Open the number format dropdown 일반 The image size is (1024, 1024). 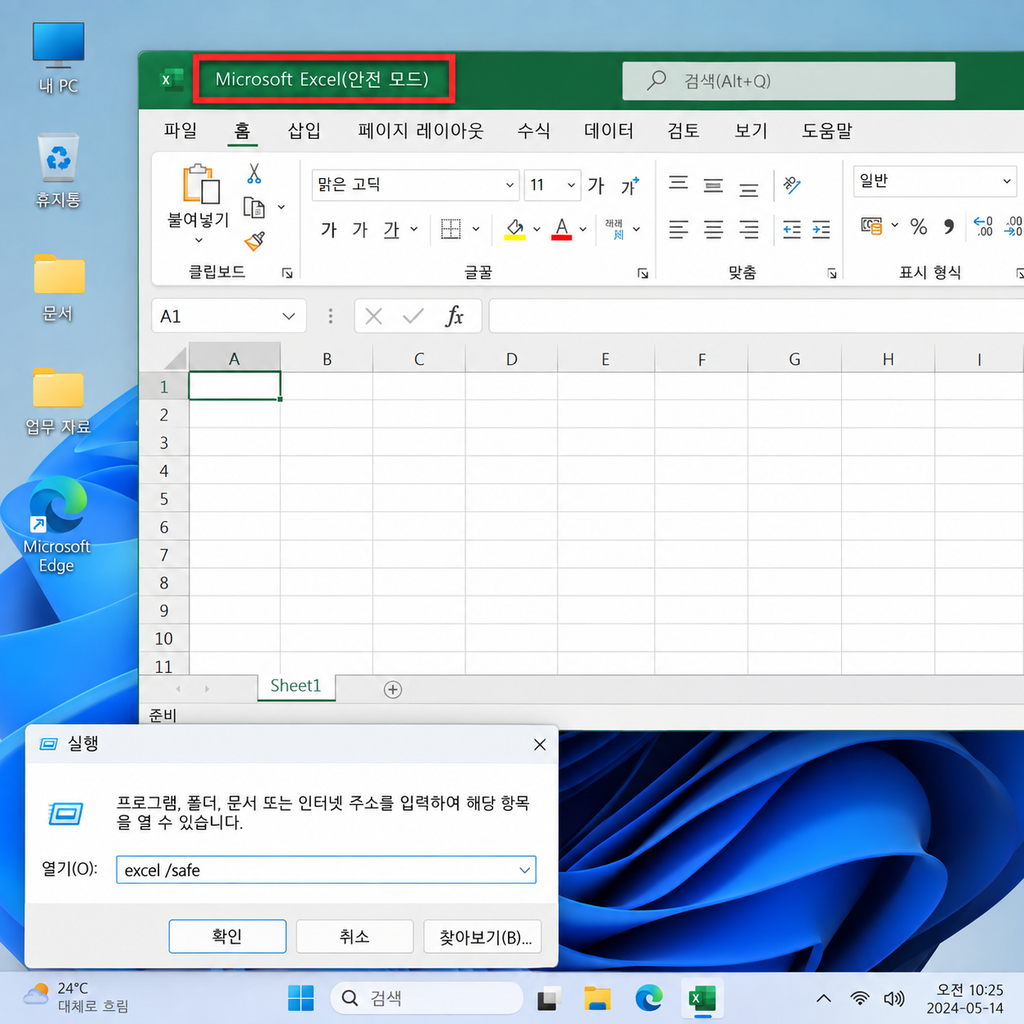(935, 181)
